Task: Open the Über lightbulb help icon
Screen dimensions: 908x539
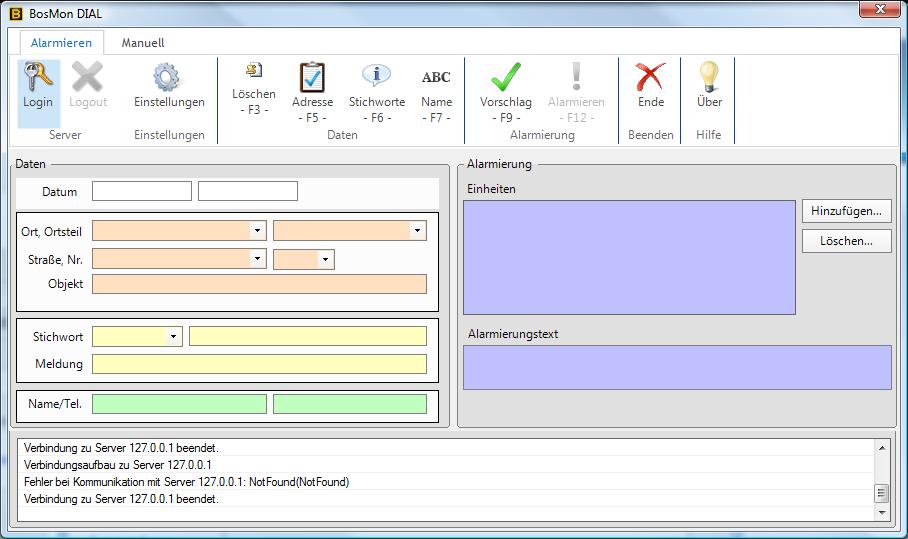Action: pos(709,78)
